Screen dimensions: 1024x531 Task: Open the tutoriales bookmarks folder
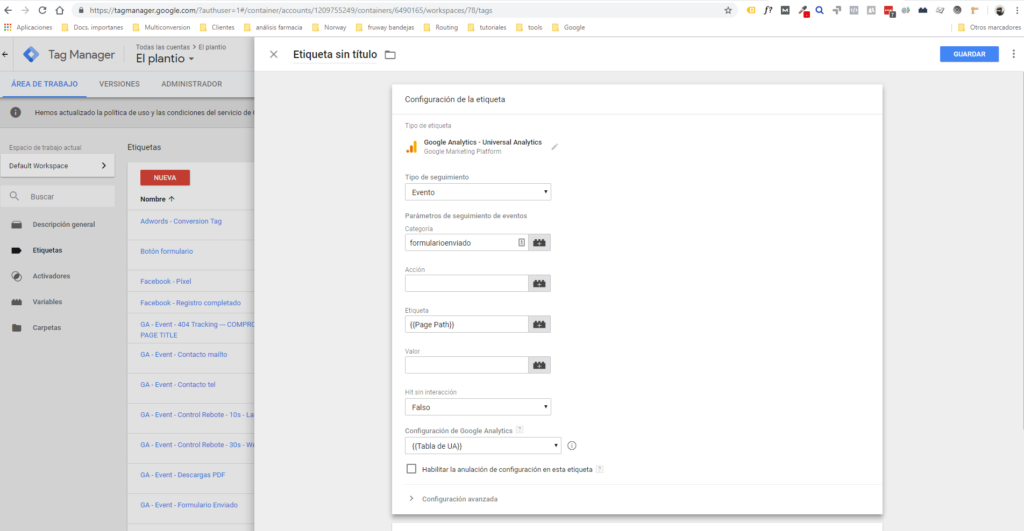[487, 27]
